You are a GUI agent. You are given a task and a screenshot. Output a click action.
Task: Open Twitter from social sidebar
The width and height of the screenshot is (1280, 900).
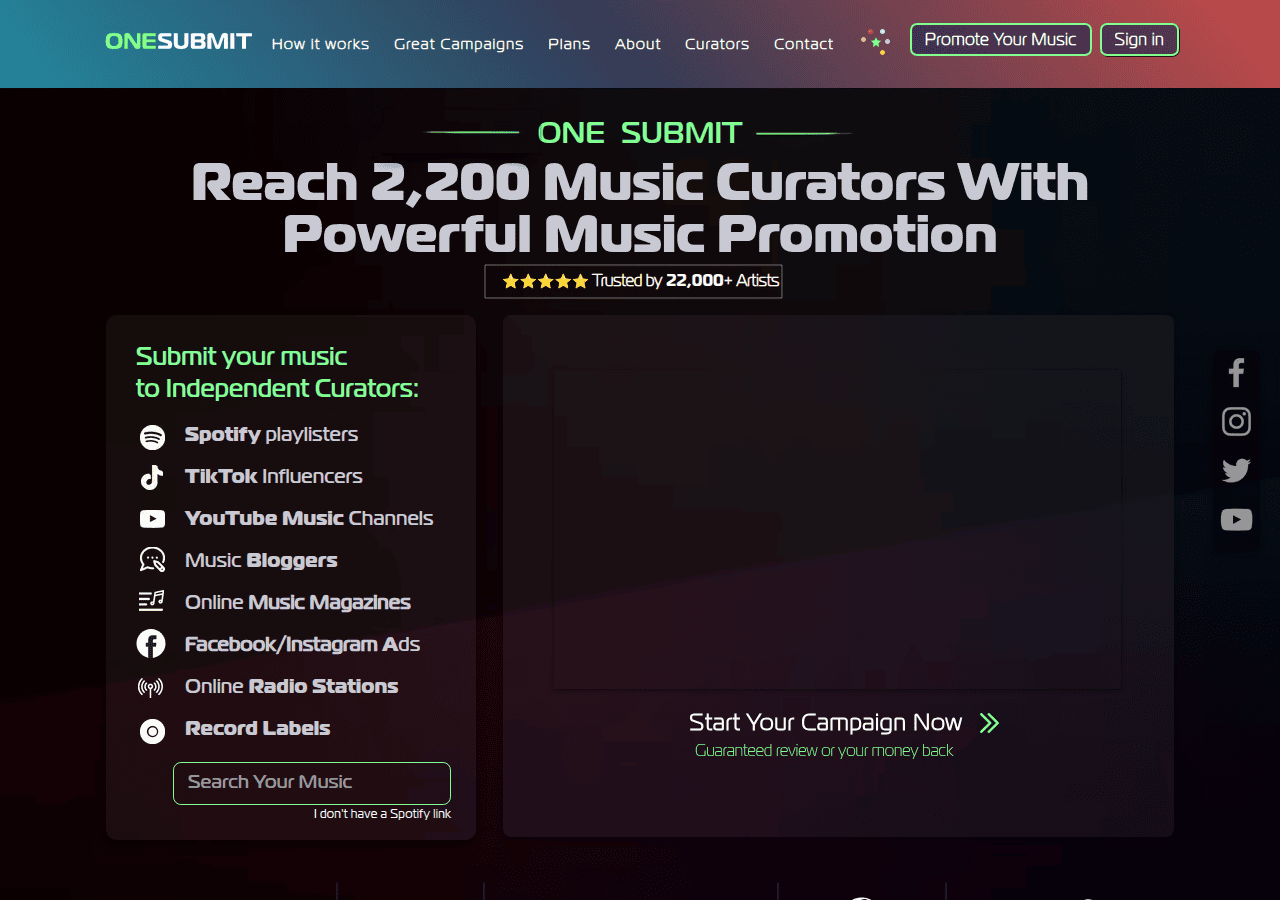click(x=1236, y=470)
